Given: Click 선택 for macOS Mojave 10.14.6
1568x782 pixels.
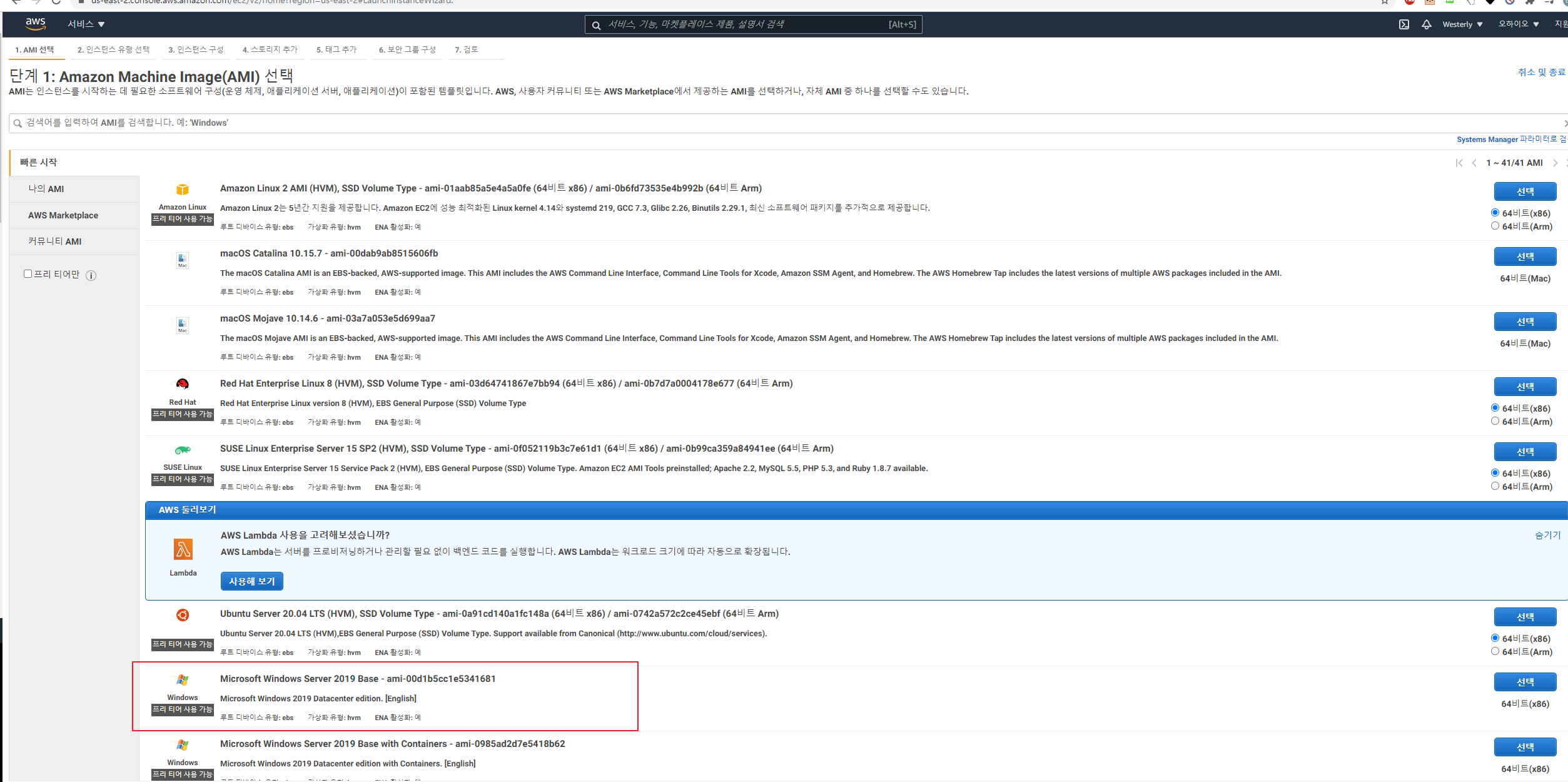Looking at the screenshot, I should pyautogui.click(x=1525, y=322).
